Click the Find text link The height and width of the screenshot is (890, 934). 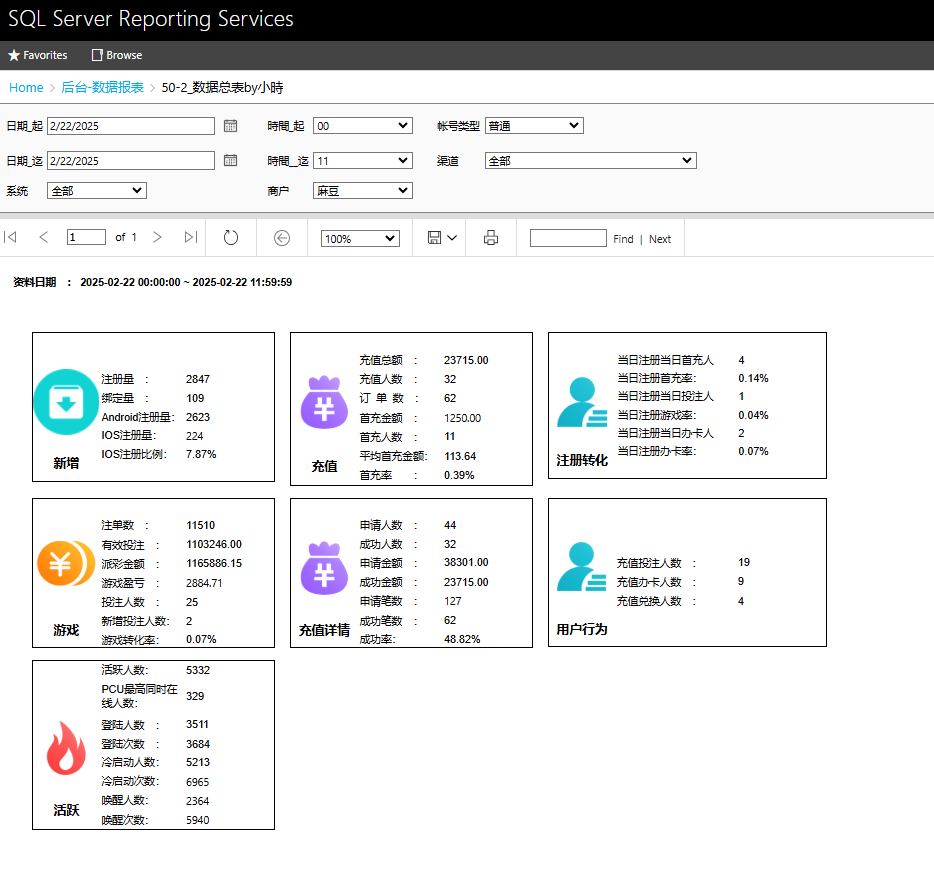(623, 239)
